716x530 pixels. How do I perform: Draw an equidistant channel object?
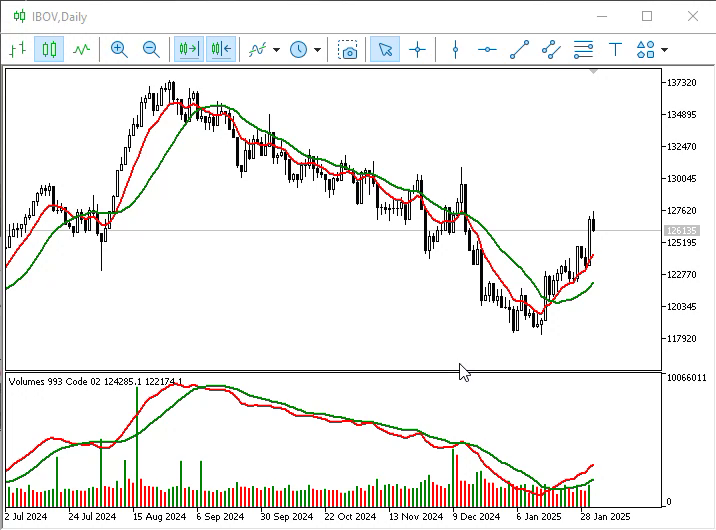tap(551, 49)
